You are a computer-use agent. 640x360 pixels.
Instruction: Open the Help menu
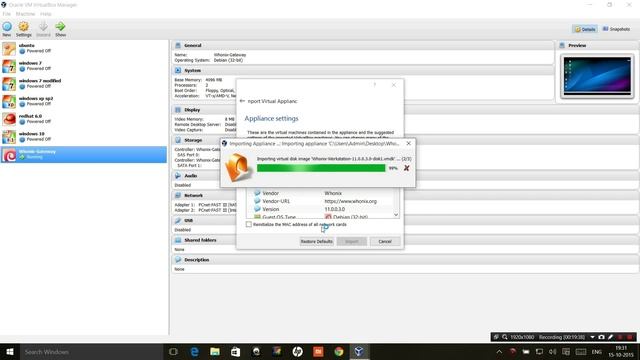pos(46,14)
